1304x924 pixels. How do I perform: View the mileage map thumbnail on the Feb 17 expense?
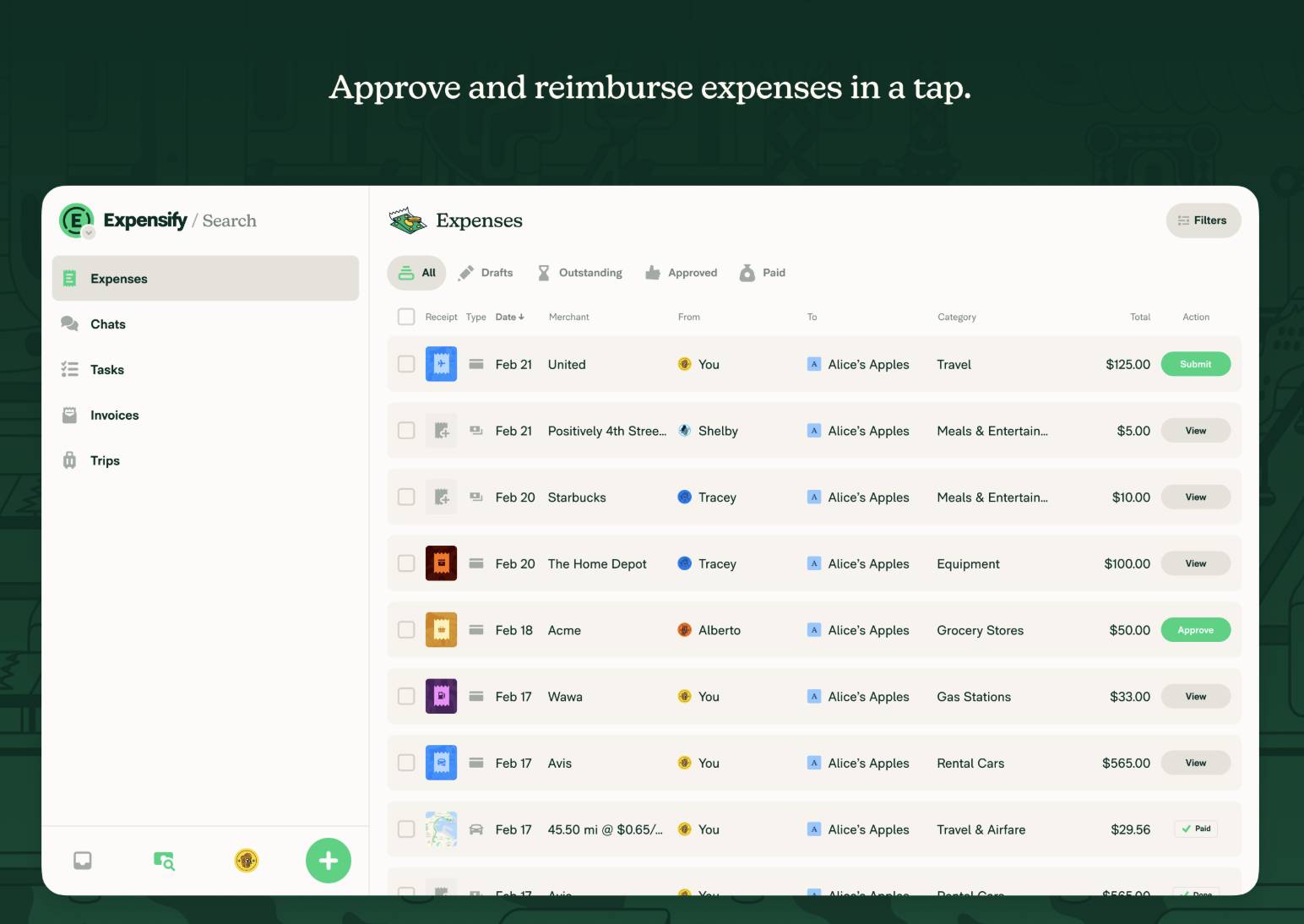click(441, 829)
